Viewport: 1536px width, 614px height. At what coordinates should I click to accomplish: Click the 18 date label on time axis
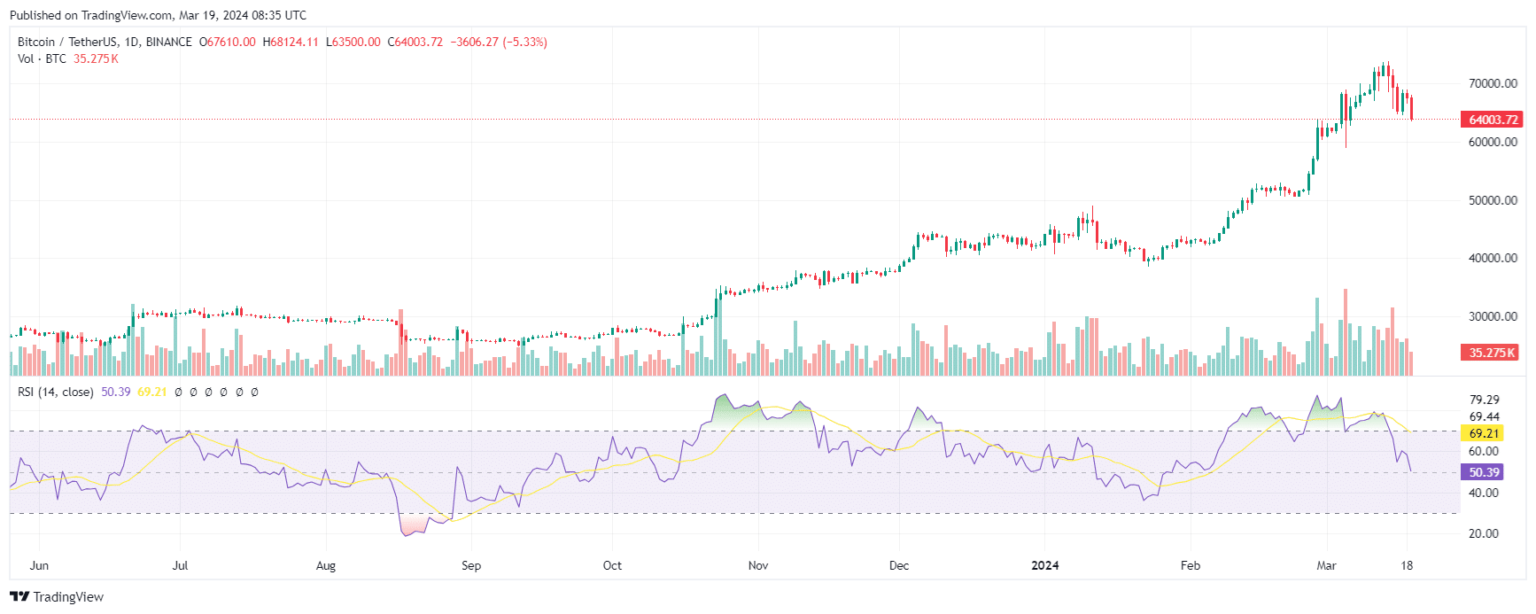(1406, 565)
